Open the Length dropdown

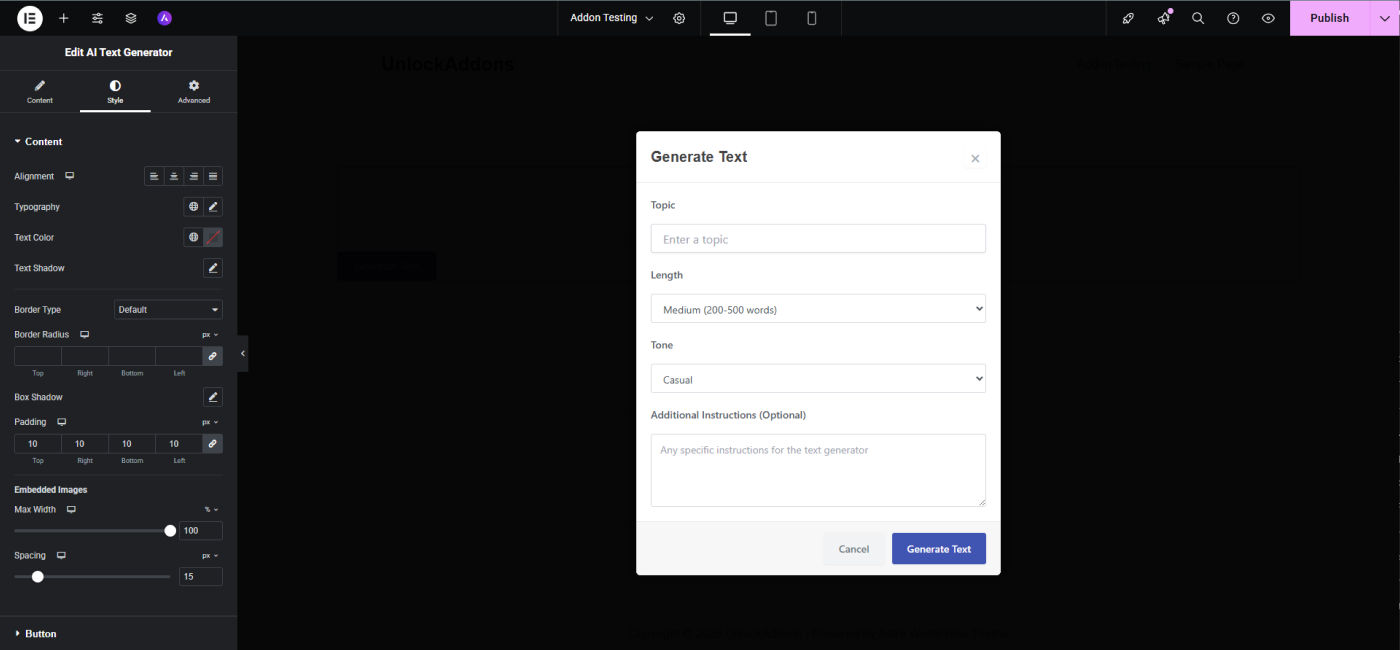[818, 309]
